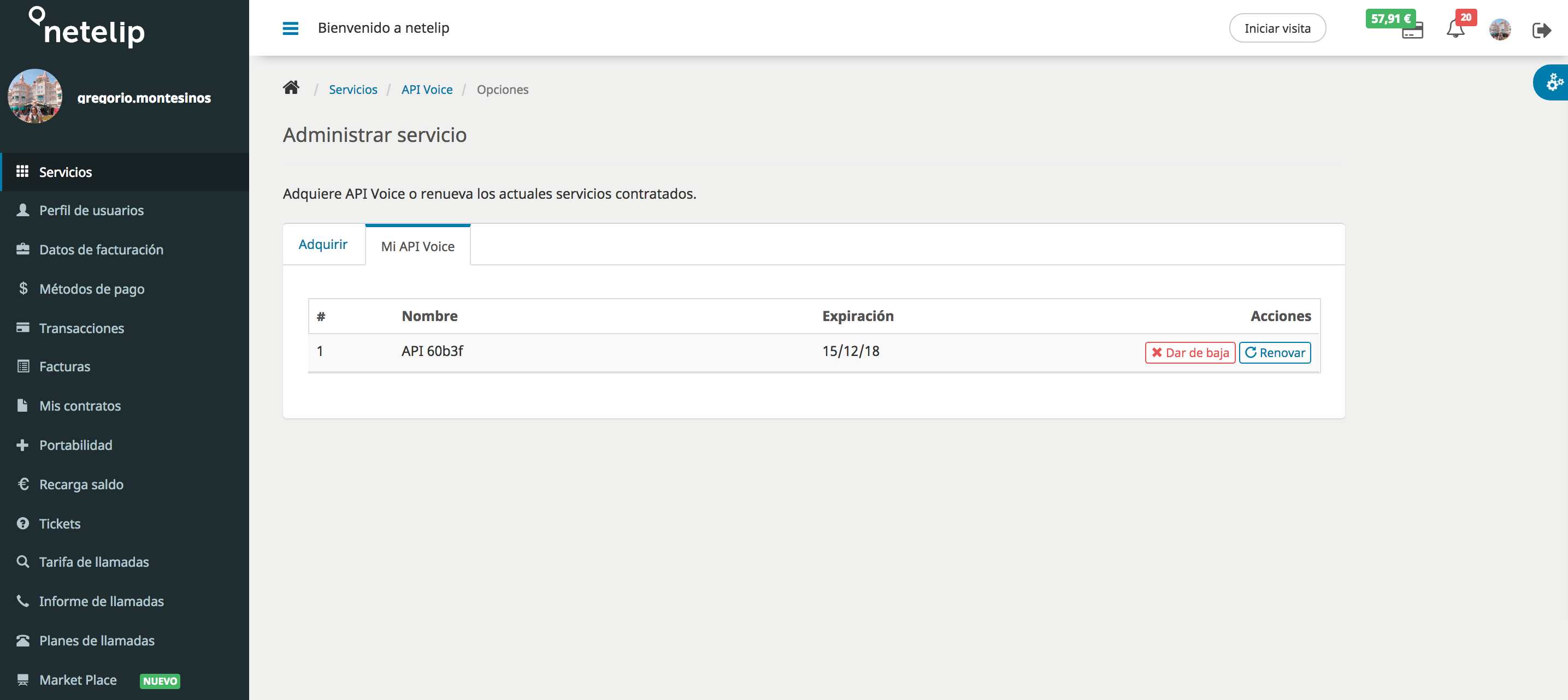
Task: Click the Servicios sidebar icon
Action: [x=22, y=171]
